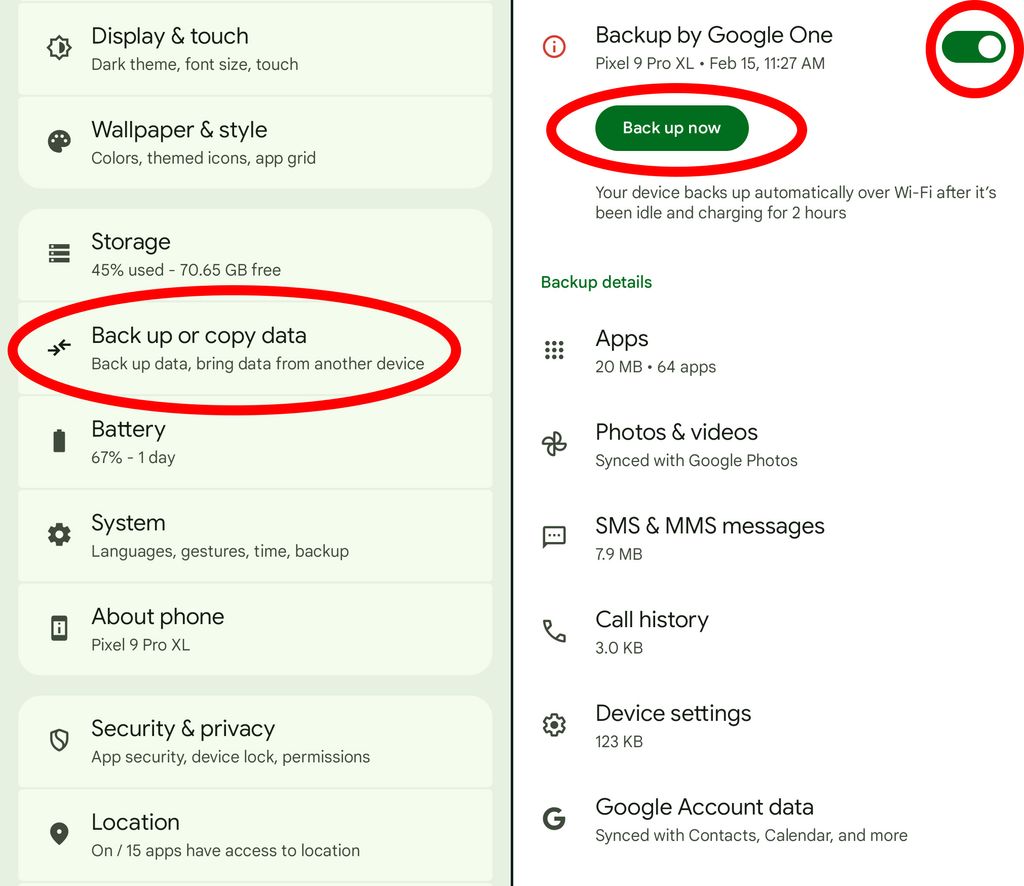Select the Wallpaper & style palette icon

click(59, 141)
